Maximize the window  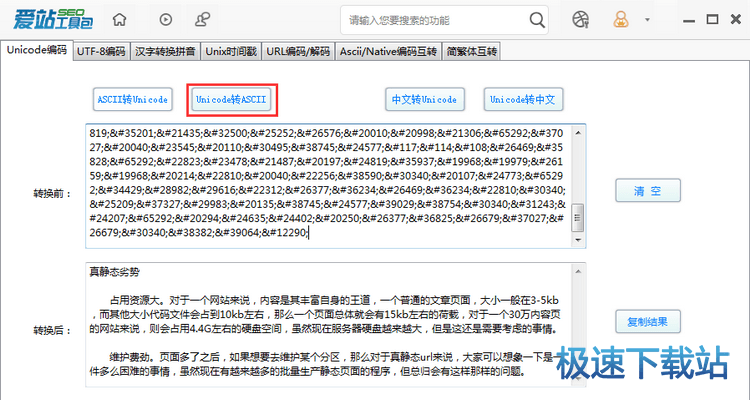pyautogui.click(x=713, y=20)
